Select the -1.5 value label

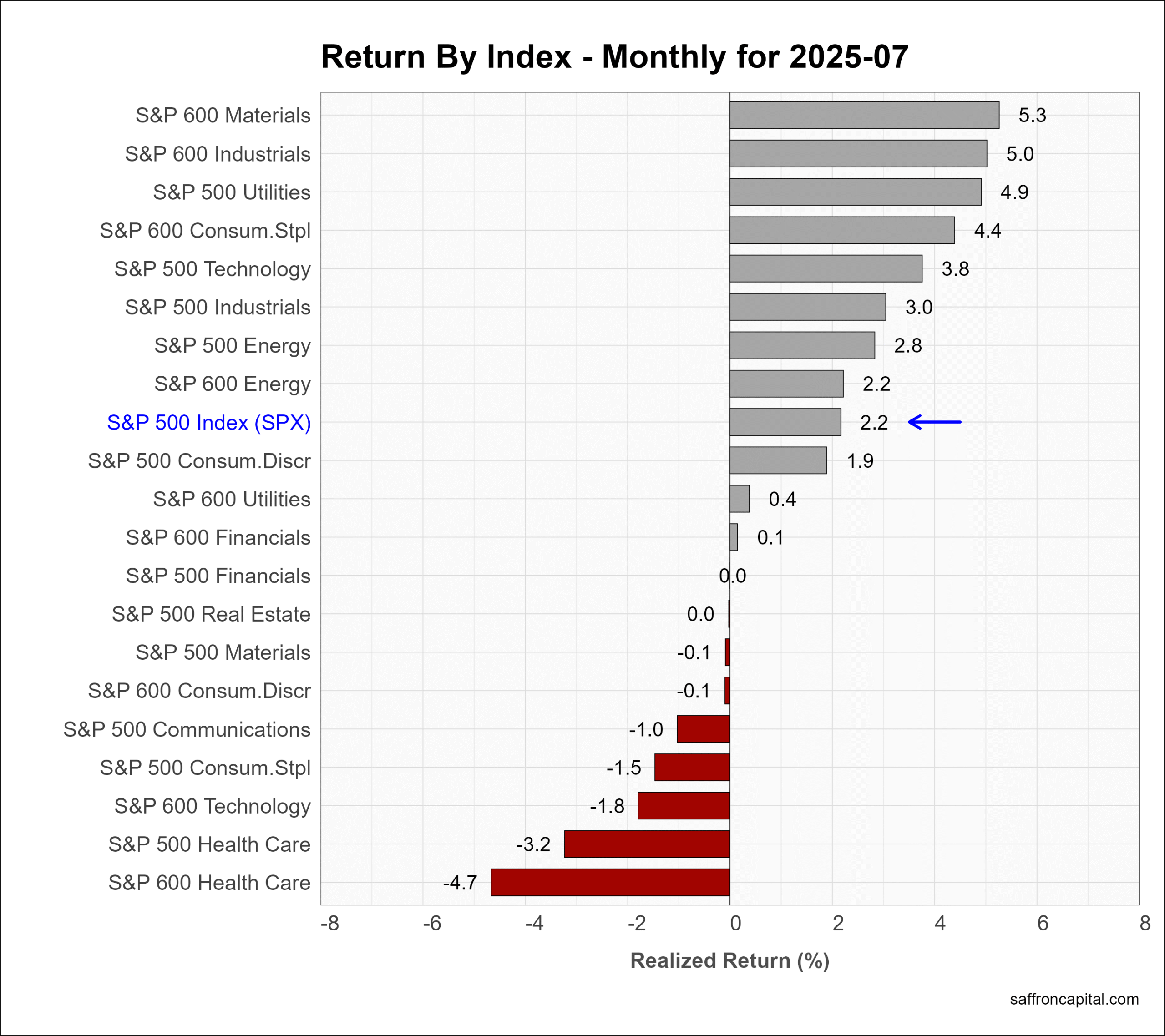coord(624,768)
